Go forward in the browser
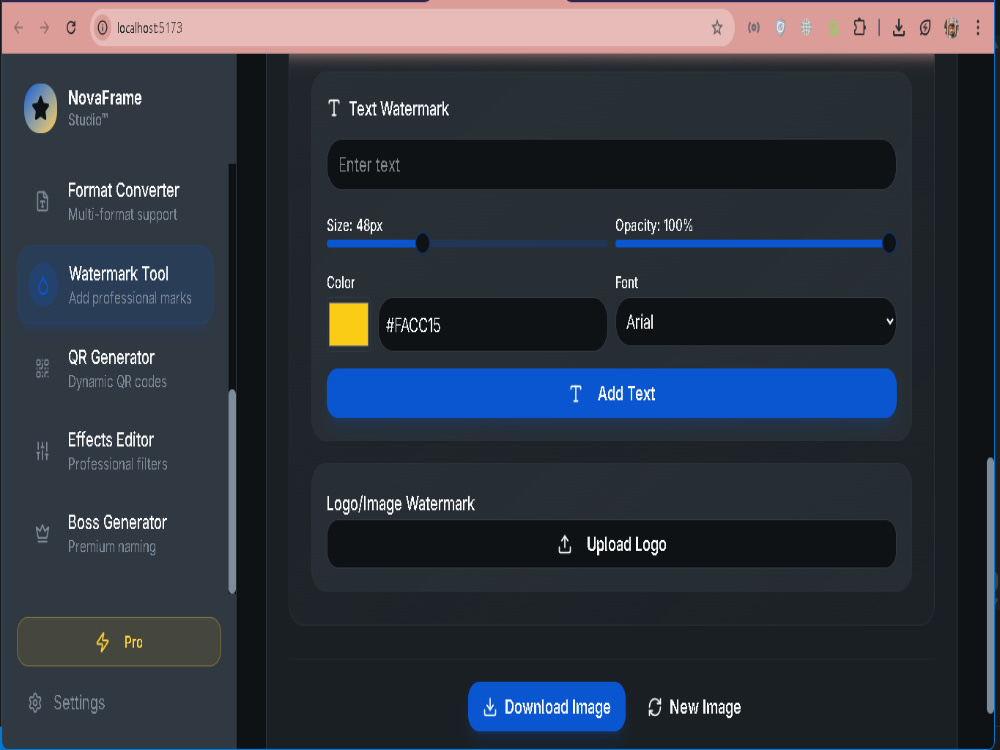Viewport: 1000px width, 750px height. pyautogui.click(x=44, y=27)
